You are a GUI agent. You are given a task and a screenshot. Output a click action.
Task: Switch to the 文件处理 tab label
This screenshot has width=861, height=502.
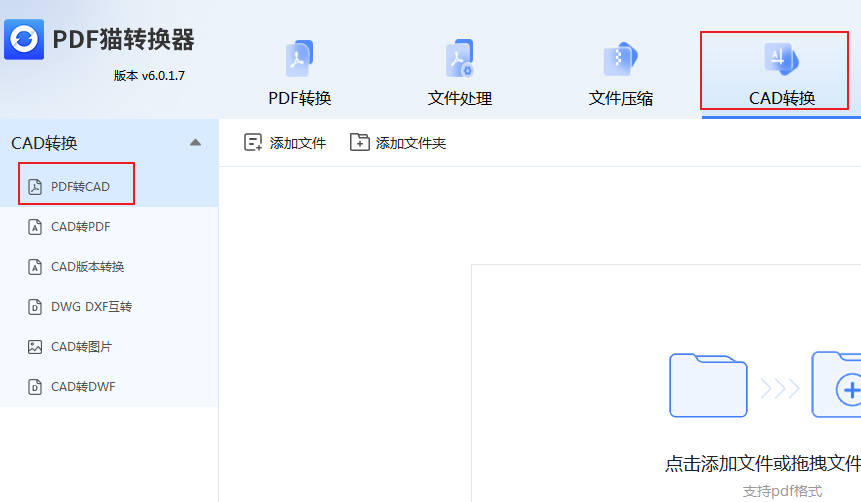point(460,98)
